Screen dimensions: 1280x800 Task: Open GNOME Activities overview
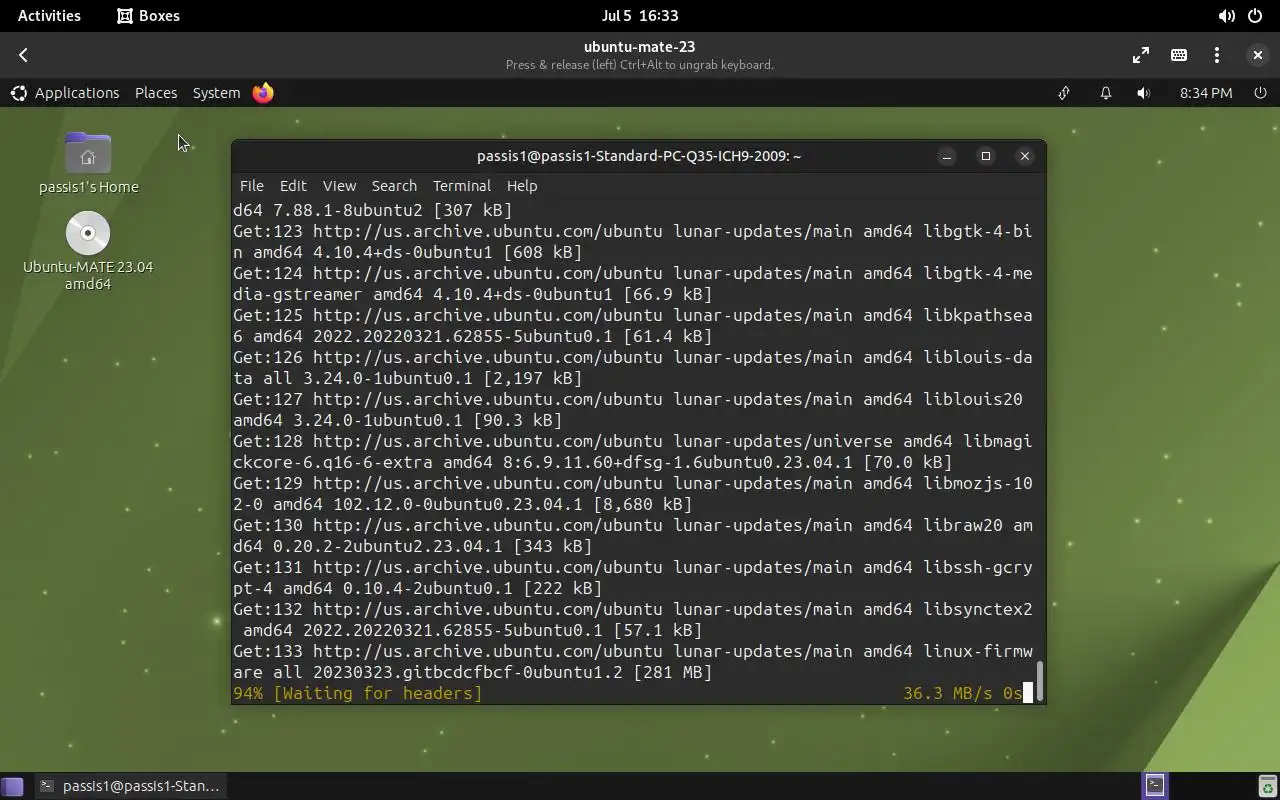49,16
